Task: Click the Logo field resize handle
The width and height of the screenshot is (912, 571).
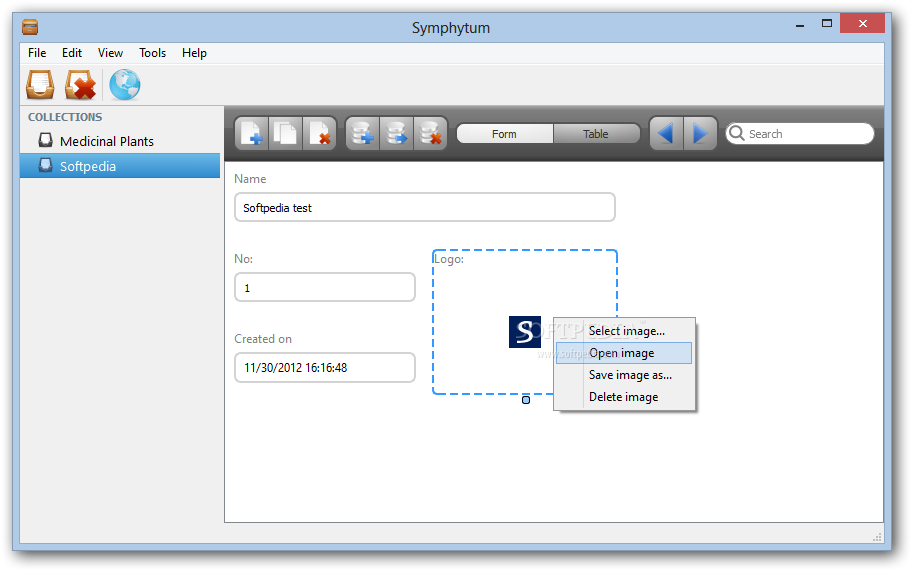Action: tap(526, 400)
